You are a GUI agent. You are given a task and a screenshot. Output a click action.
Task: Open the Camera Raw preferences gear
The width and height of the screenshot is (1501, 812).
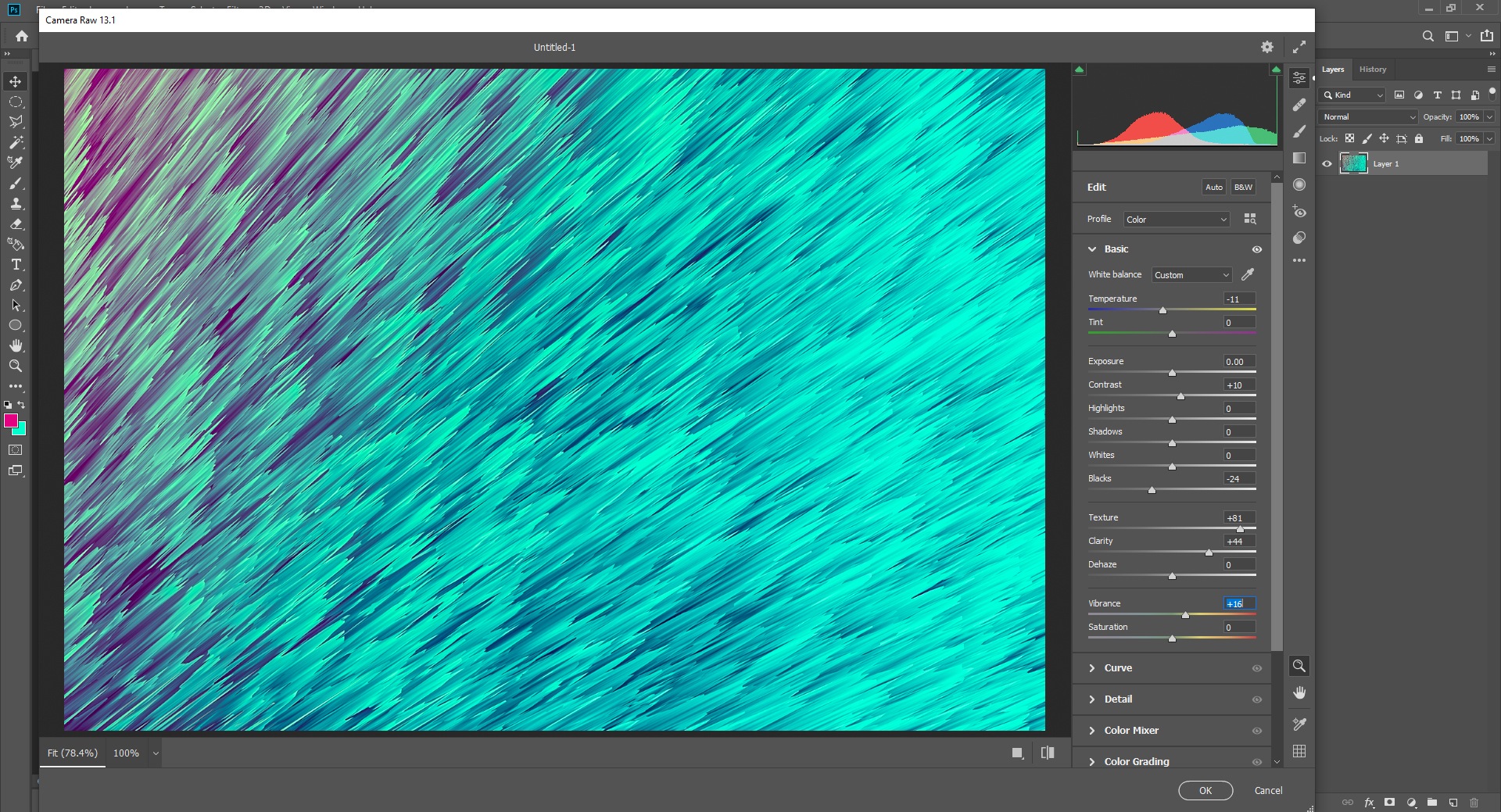(1267, 47)
